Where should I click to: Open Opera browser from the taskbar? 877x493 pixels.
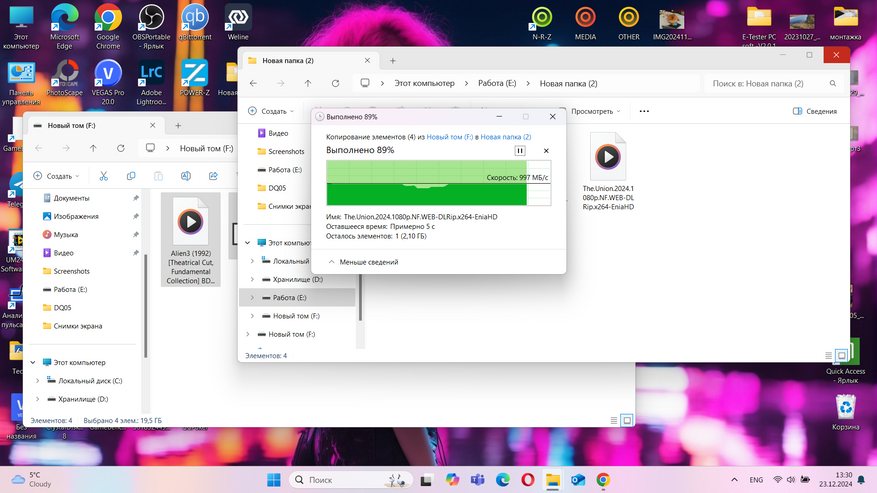click(x=528, y=480)
